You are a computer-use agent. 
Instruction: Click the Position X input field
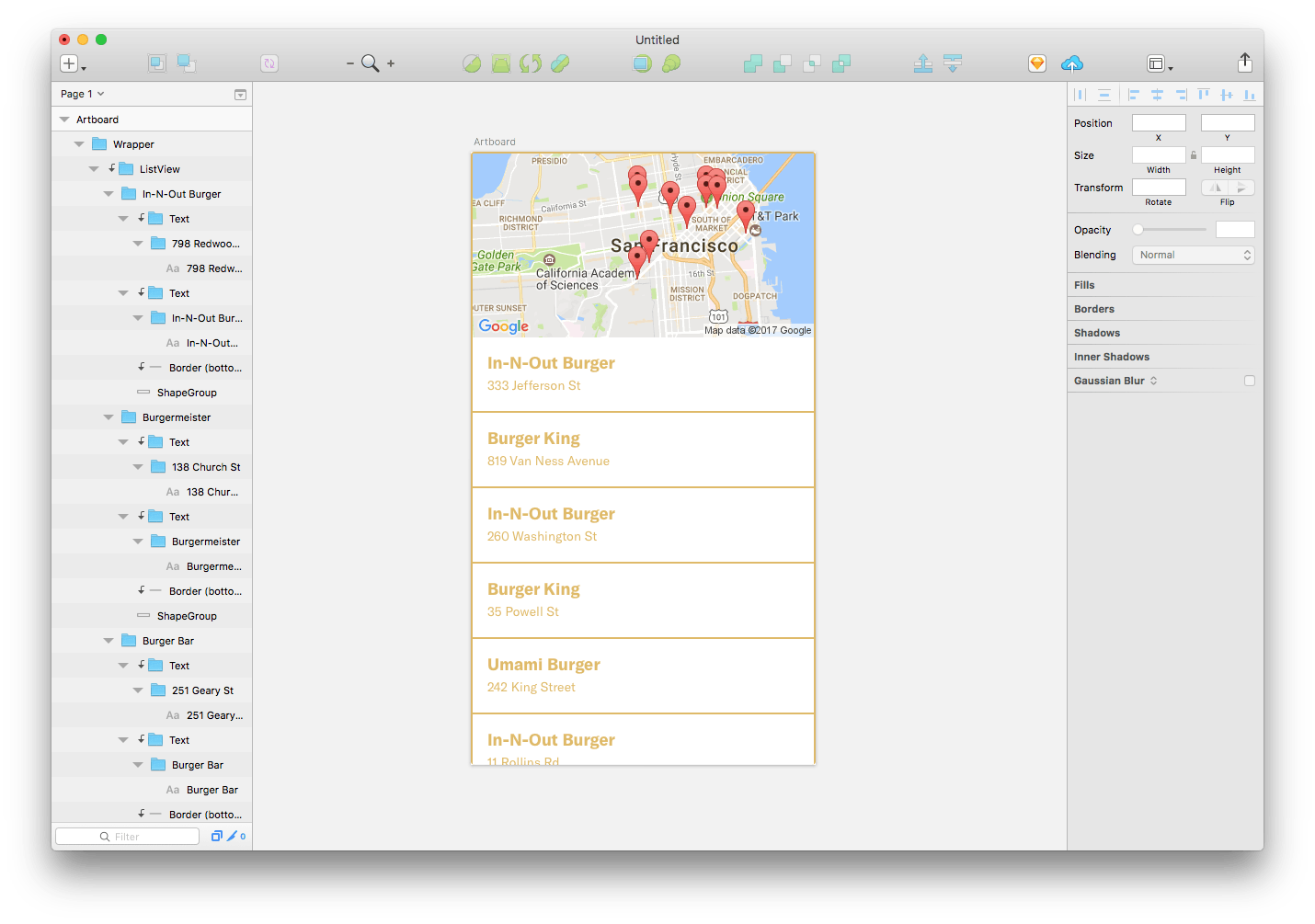[1159, 123]
